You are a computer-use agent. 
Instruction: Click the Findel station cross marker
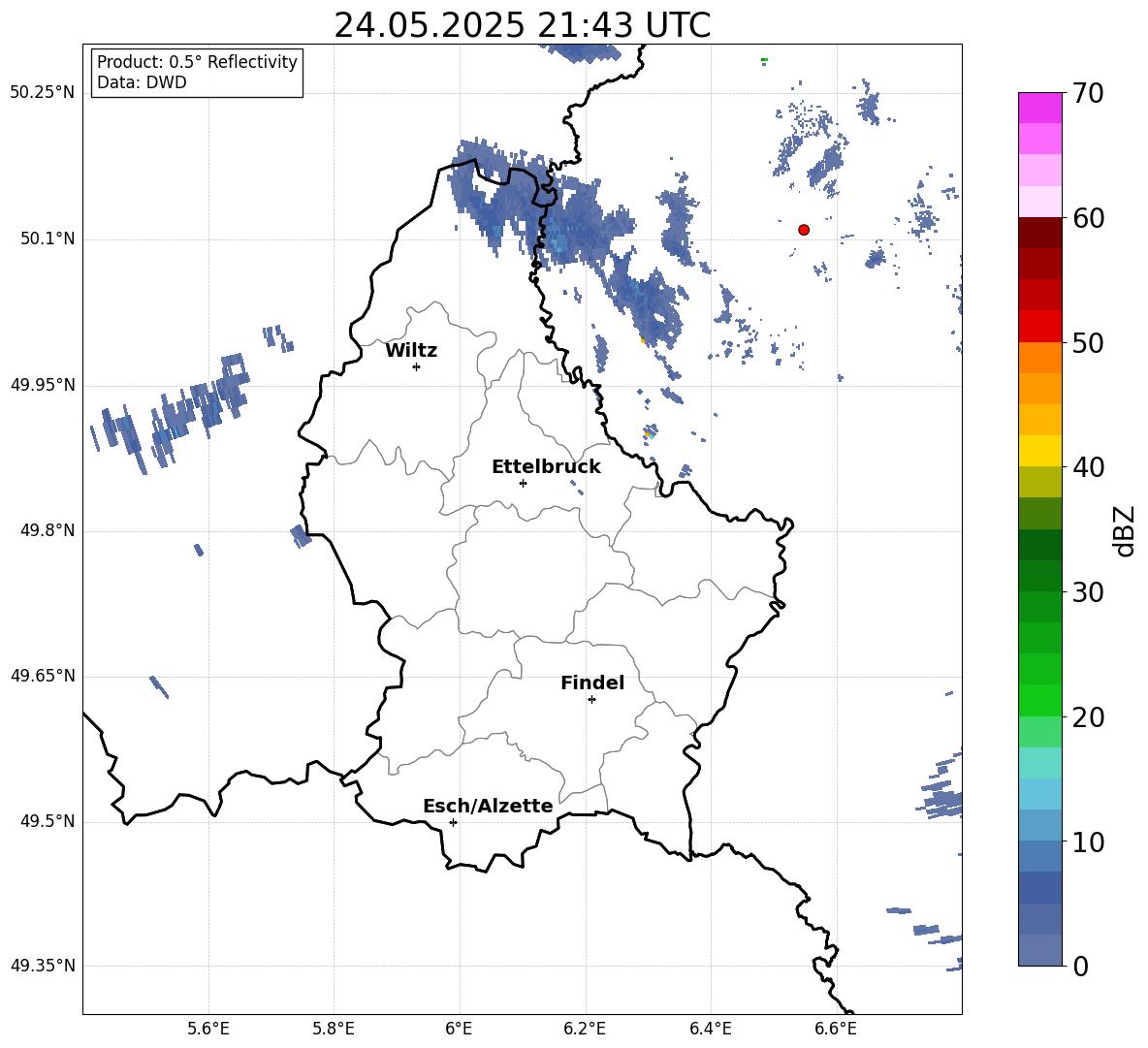click(x=591, y=700)
